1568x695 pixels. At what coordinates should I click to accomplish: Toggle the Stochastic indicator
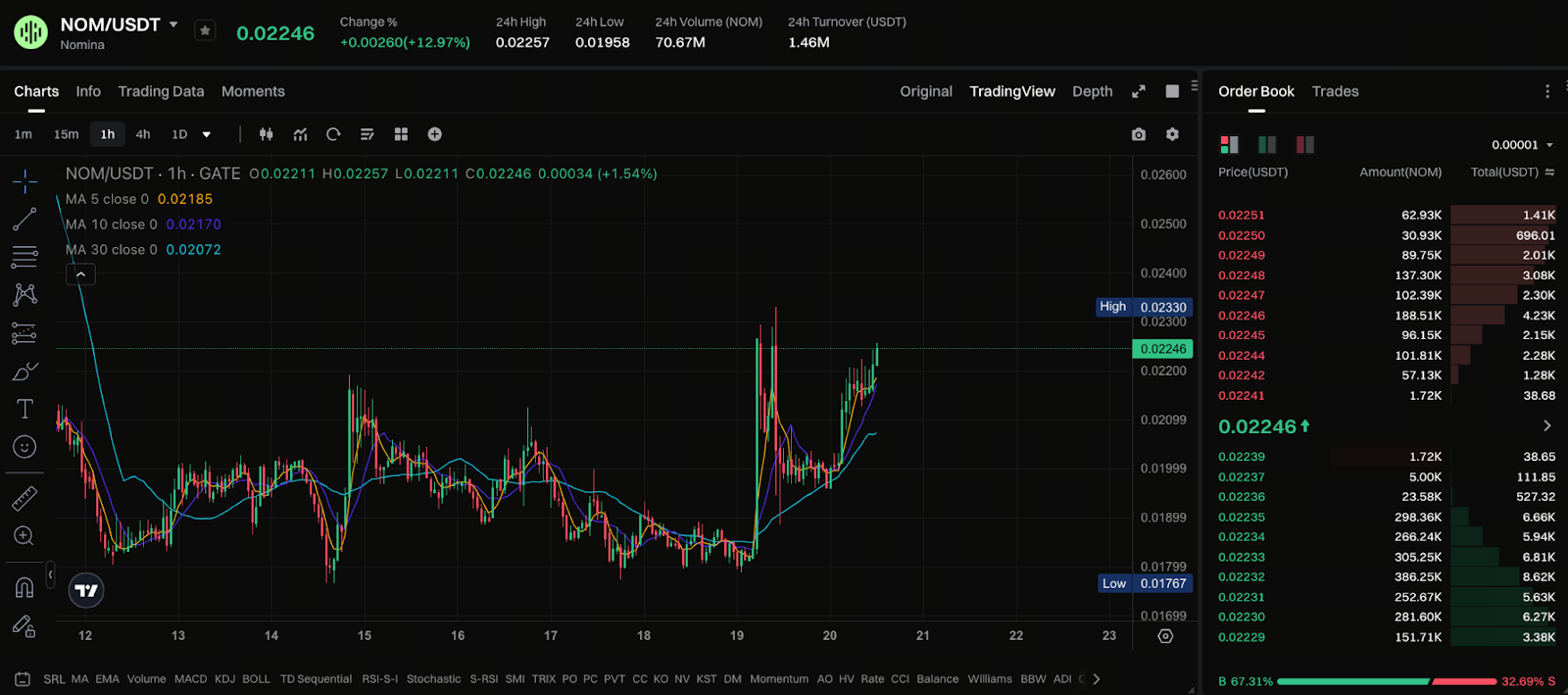(x=433, y=679)
